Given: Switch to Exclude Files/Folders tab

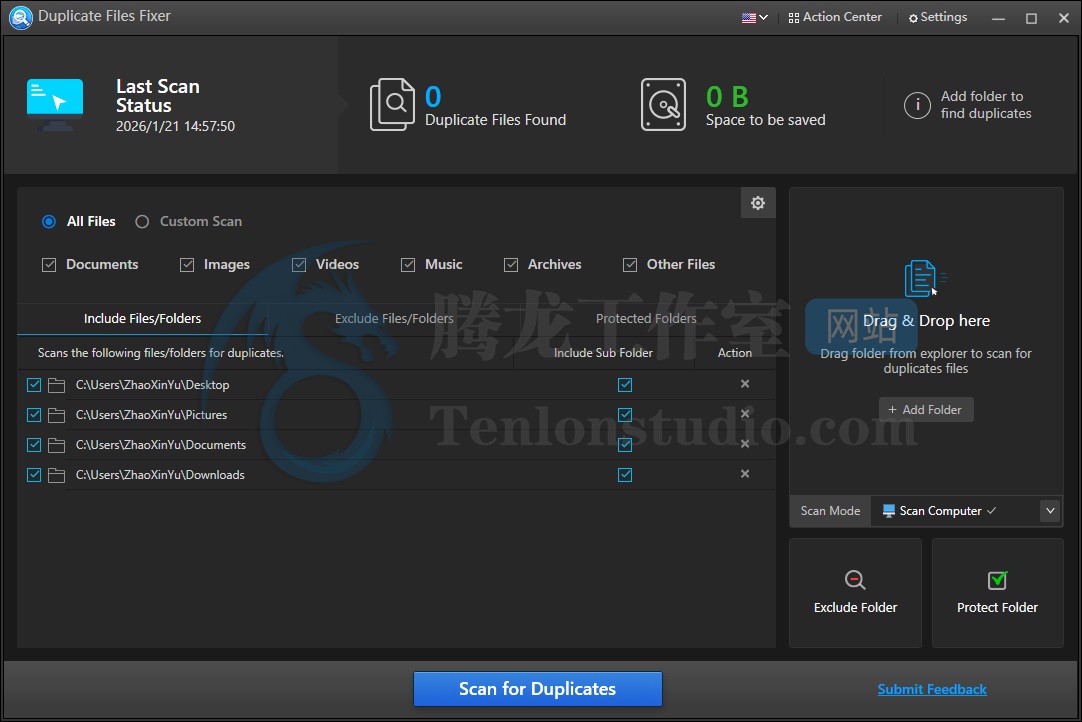Looking at the screenshot, I should tap(394, 319).
